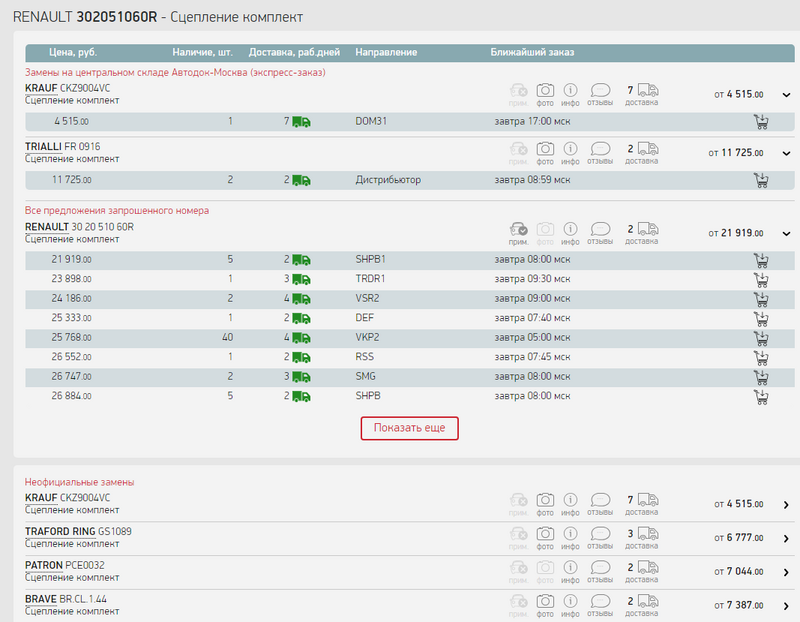Open photo for unofficial KRAUF CKZ9004VC replacement
Viewport: 800px width, 622px height.
pos(545,504)
